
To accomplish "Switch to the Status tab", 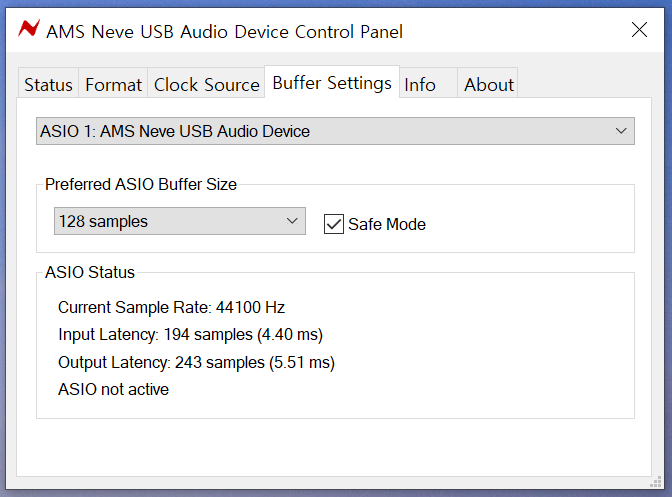I will (x=48, y=84).
